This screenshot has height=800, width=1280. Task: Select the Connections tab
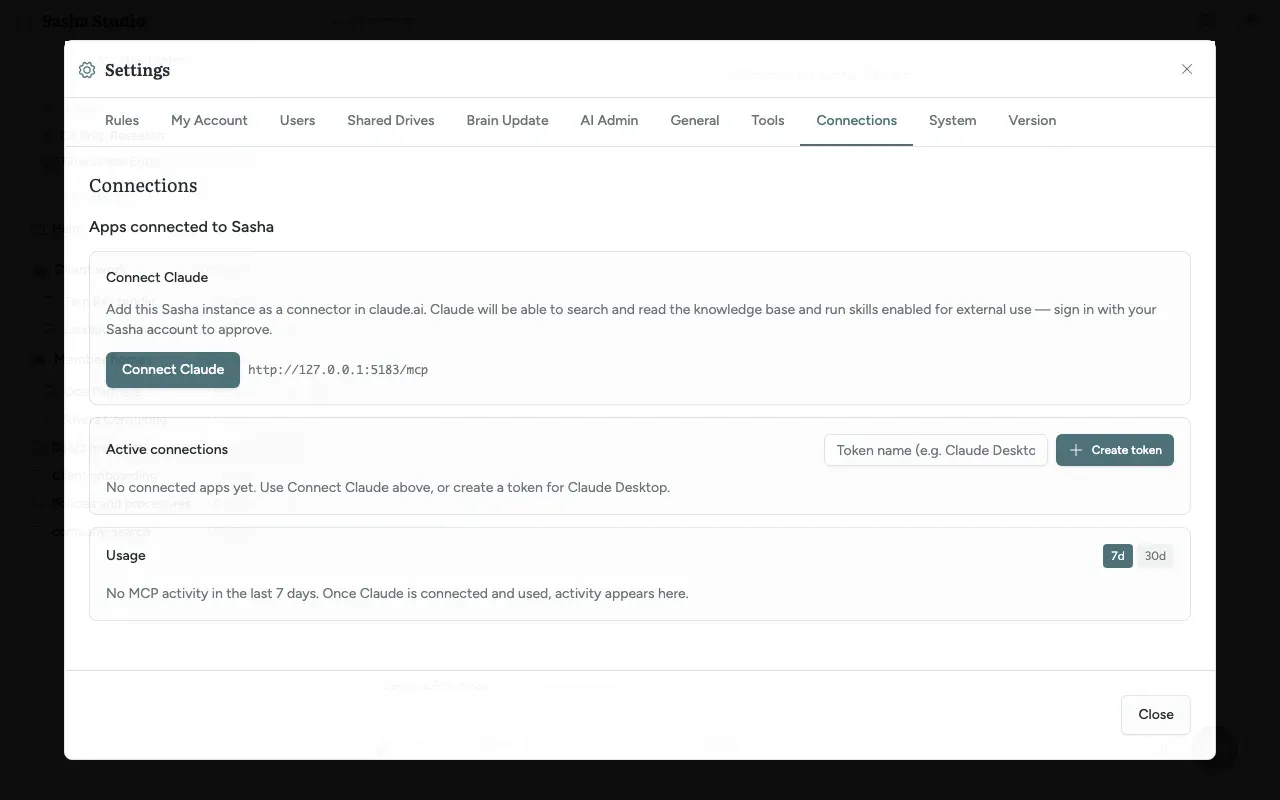coord(856,120)
